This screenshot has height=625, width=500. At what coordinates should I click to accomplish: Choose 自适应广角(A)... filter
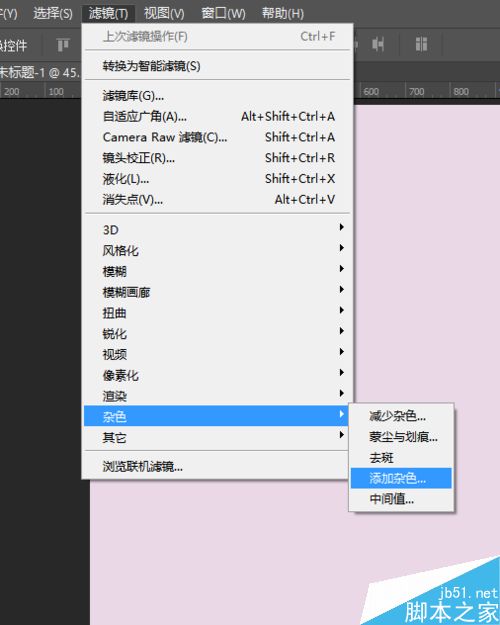pyautogui.click(x=217, y=116)
